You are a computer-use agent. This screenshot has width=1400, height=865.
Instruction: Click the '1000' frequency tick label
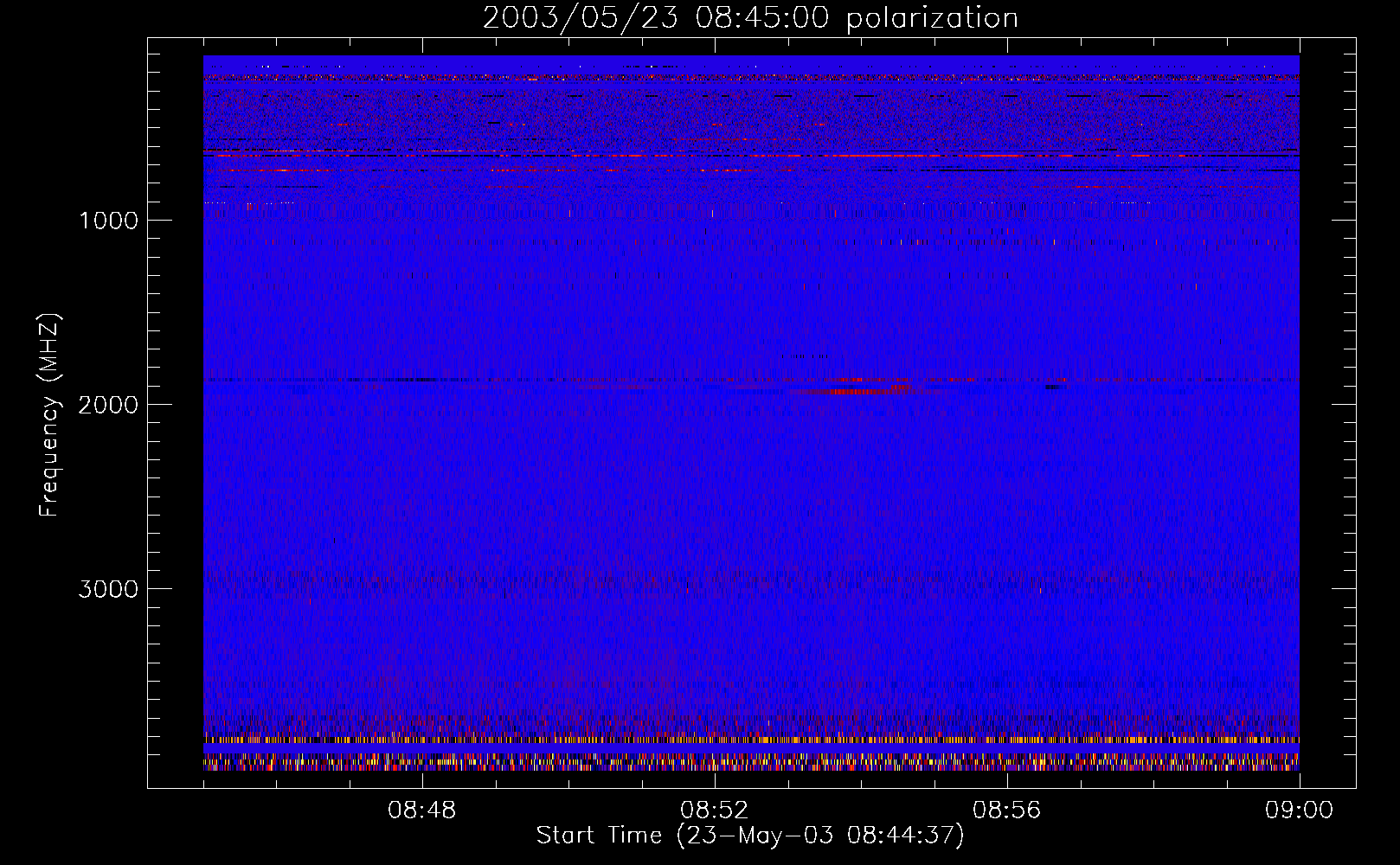click(x=109, y=221)
